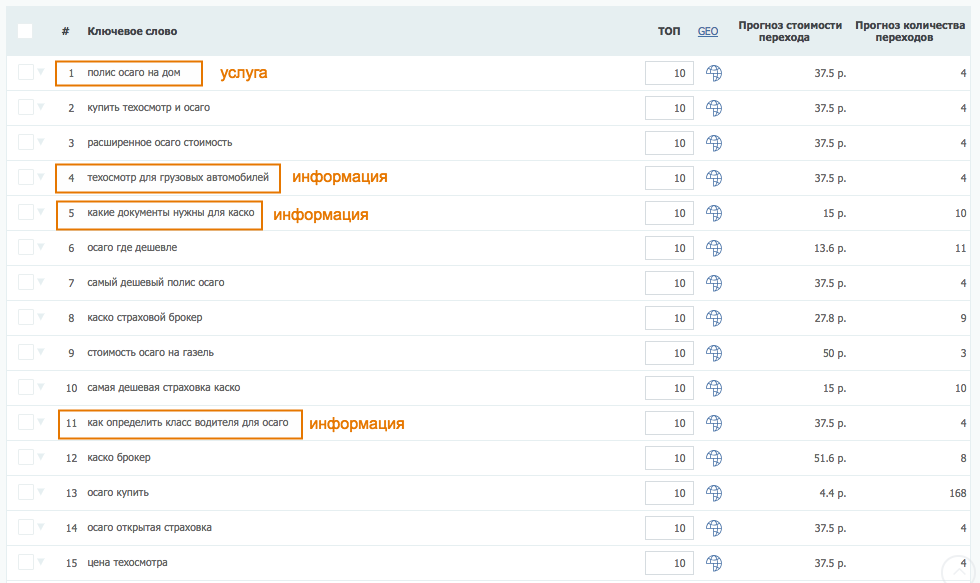This screenshot has width=980, height=583.
Task: Click the 'Ключевое слово' column header
Action: pyautogui.click(x=132, y=31)
